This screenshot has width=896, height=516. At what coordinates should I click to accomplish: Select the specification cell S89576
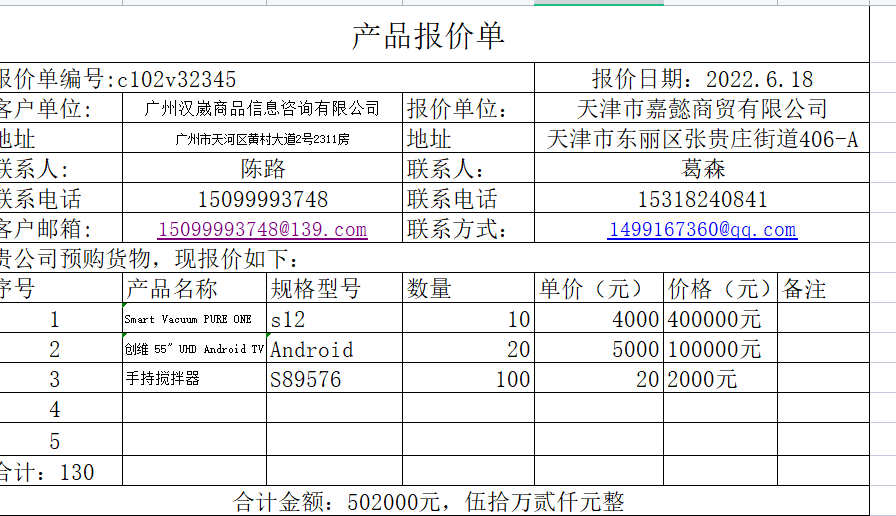[x=334, y=379]
